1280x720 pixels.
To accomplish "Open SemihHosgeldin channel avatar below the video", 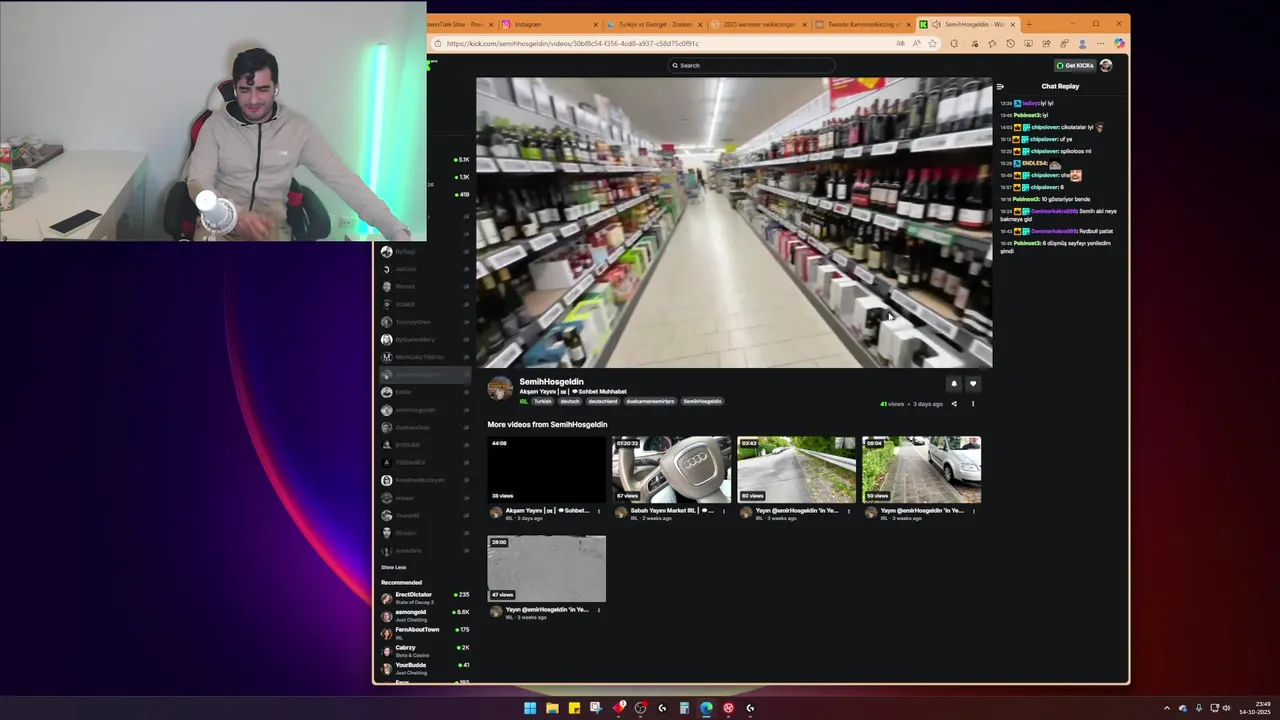I will tap(500, 389).
